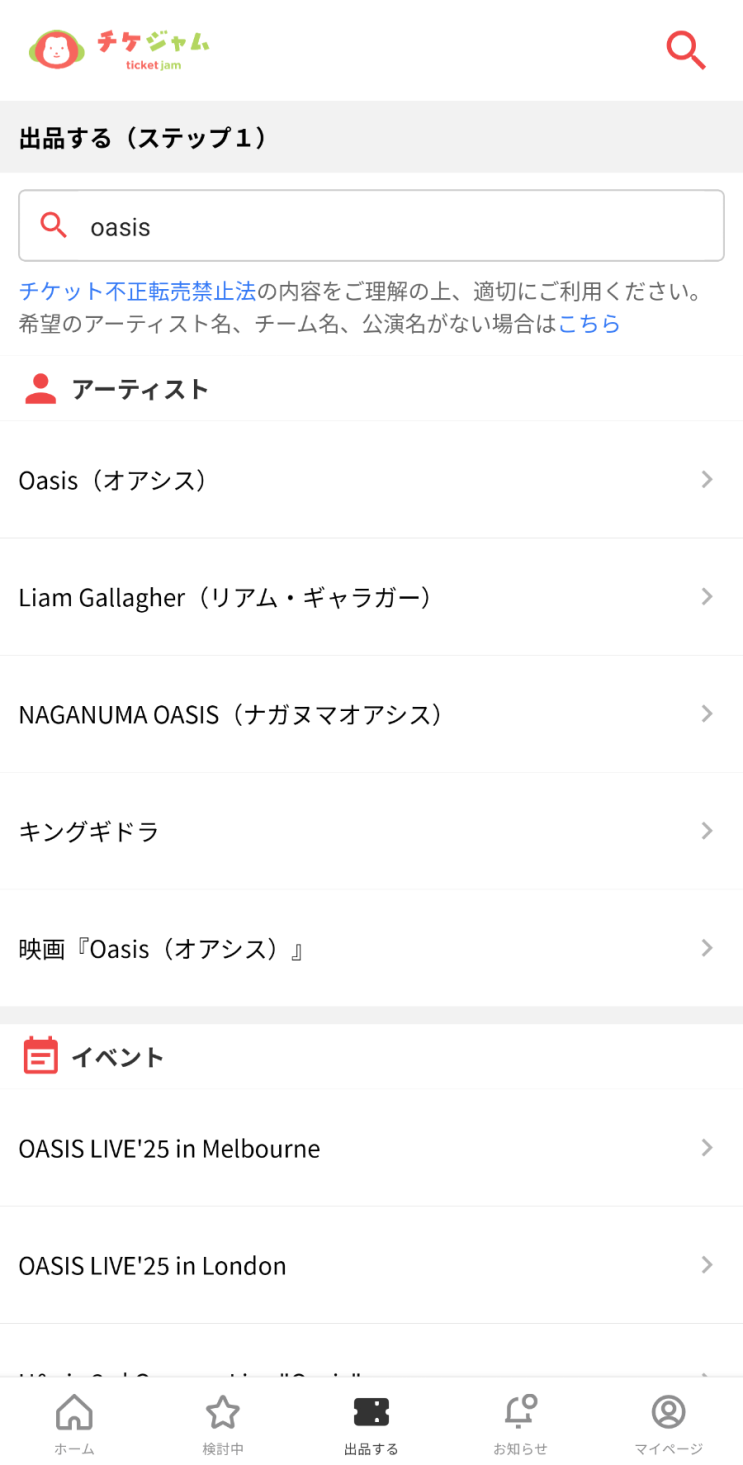Expand chevron for 映画『Oasis（オアシス）』 row
The height and width of the screenshot is (1465, 743).
coord(707,948)
